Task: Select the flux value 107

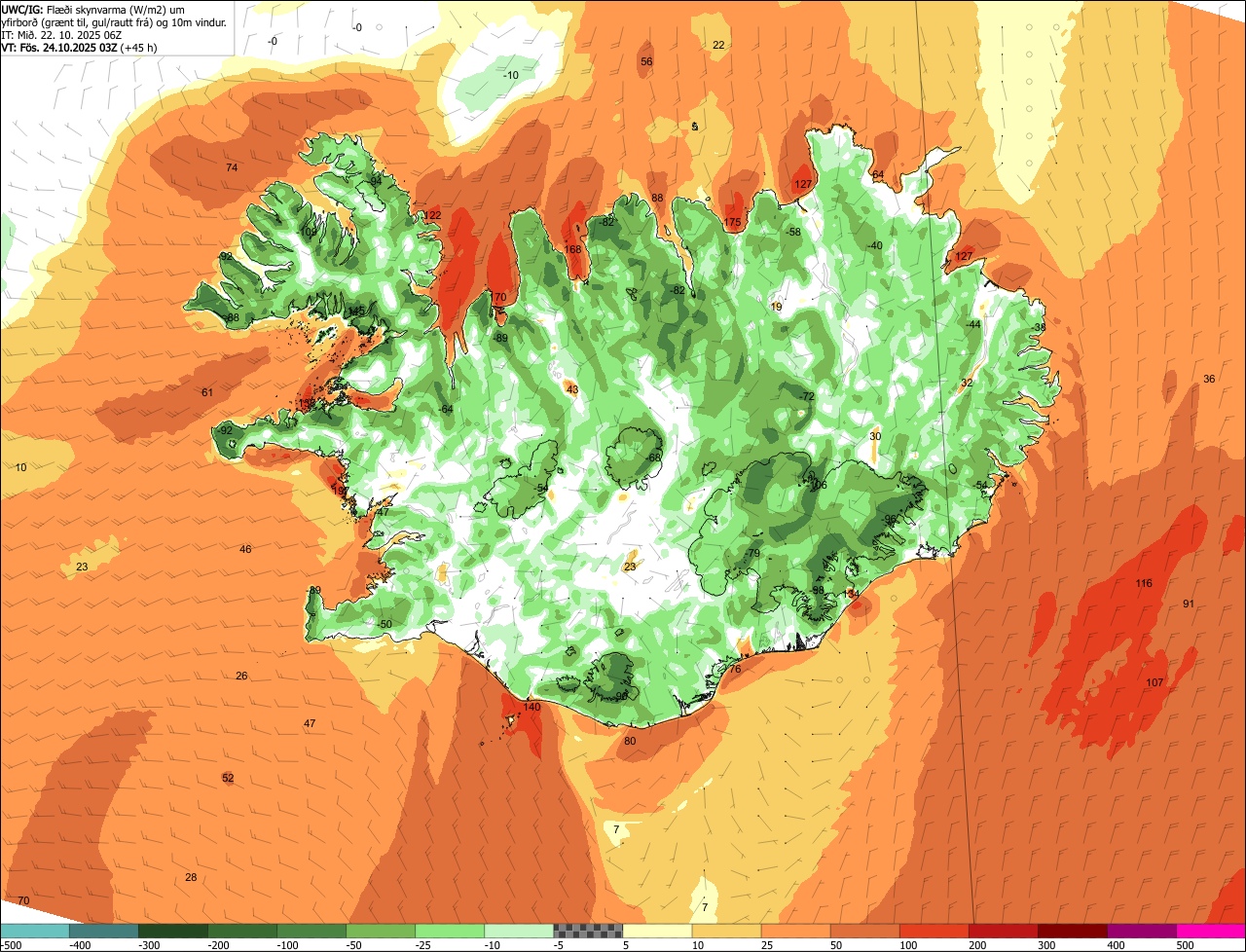Action: click(1154, 682)
